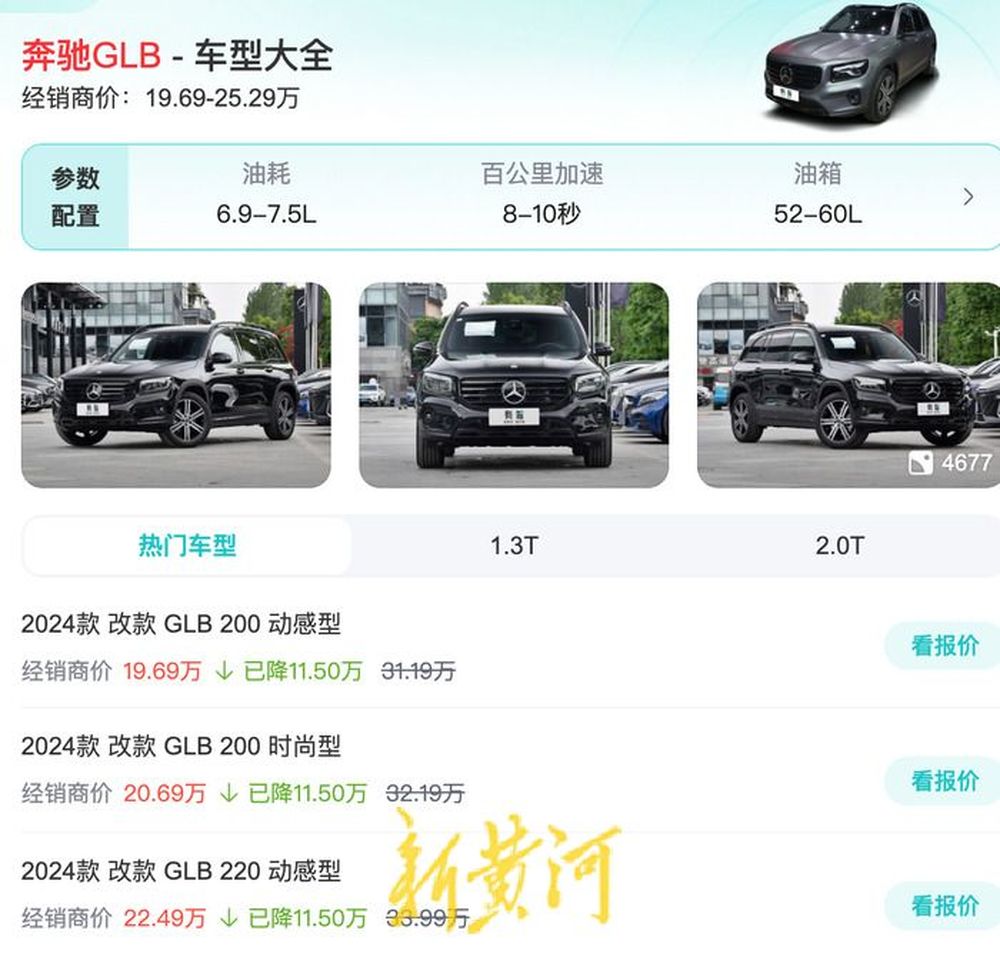Open 2024款 改款 GLB 200 时尚型 listing

click(x=180, y=746)
